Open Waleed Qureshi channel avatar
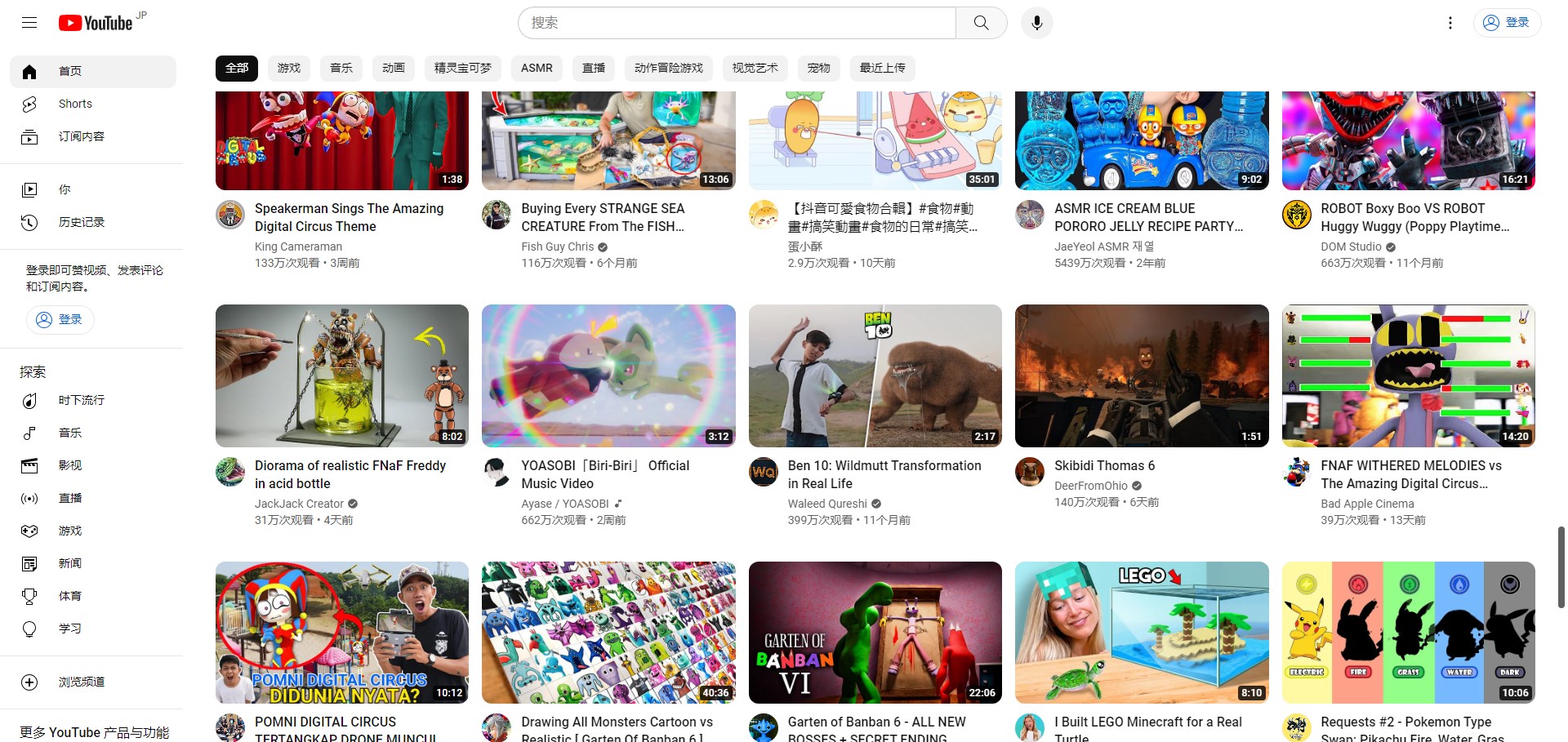 764,472
